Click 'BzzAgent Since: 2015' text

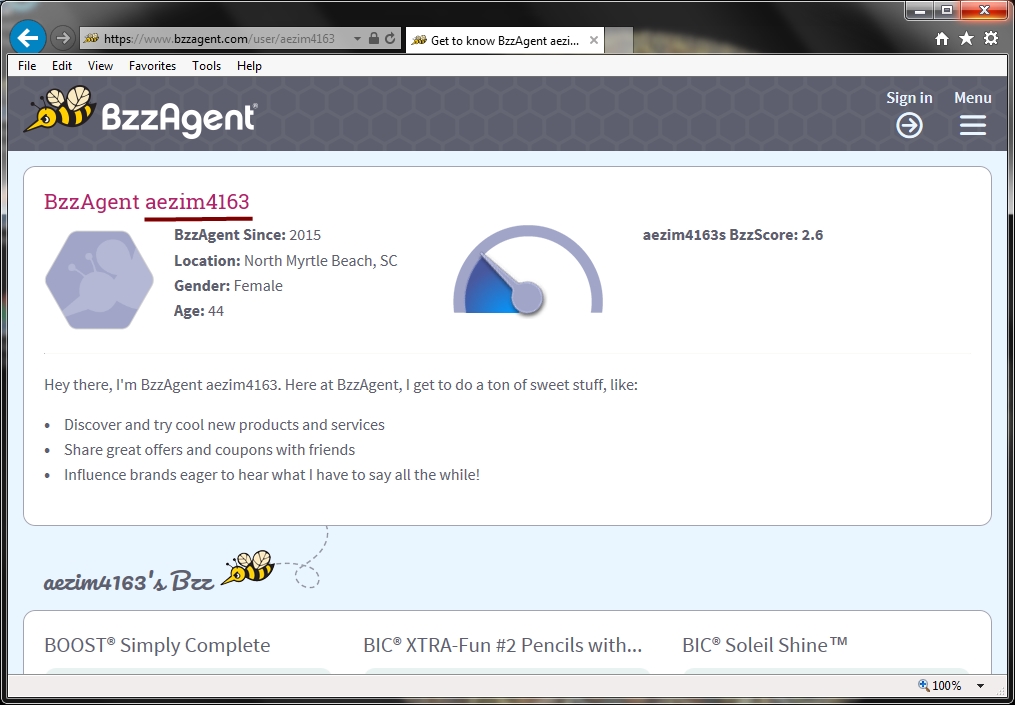[x=247, y=235]
